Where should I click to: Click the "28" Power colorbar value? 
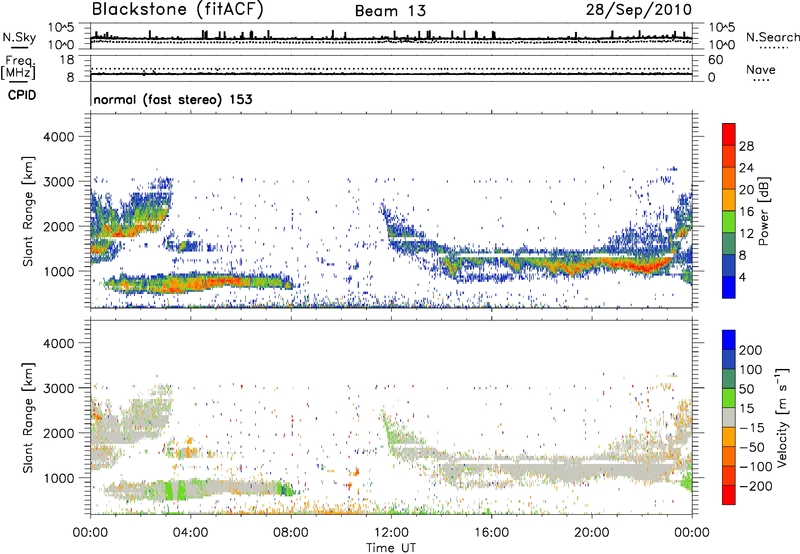(746, 146)
